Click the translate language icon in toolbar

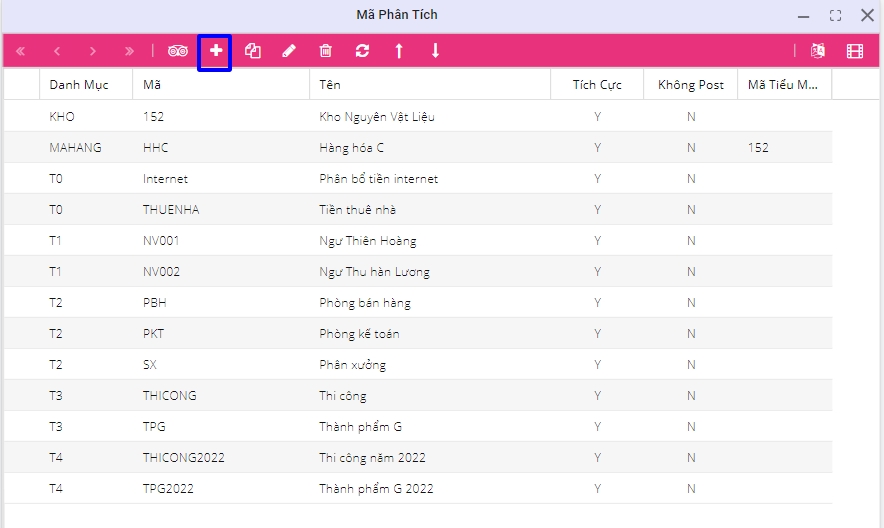point(818,51)
